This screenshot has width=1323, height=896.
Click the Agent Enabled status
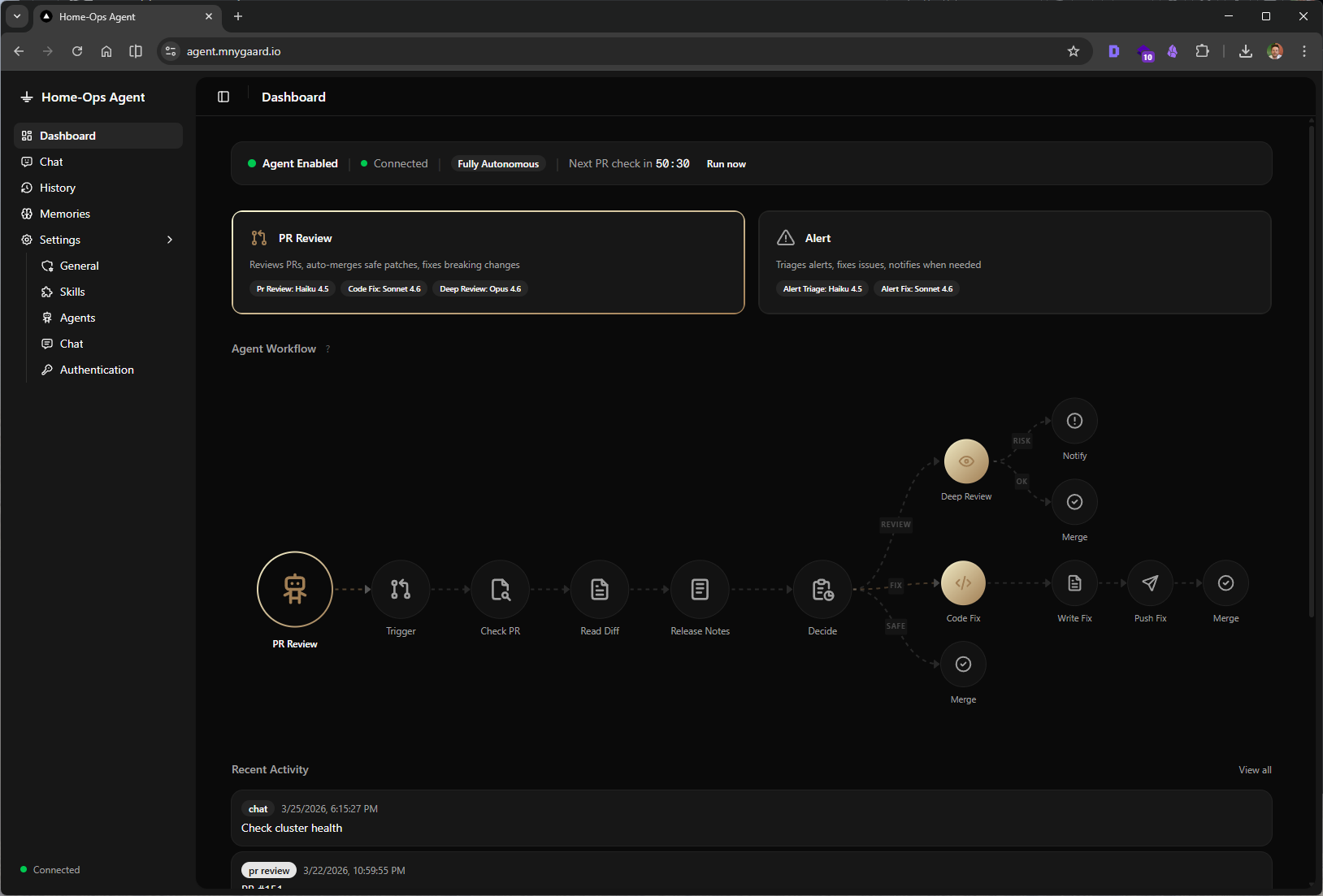tap(293, 164)
